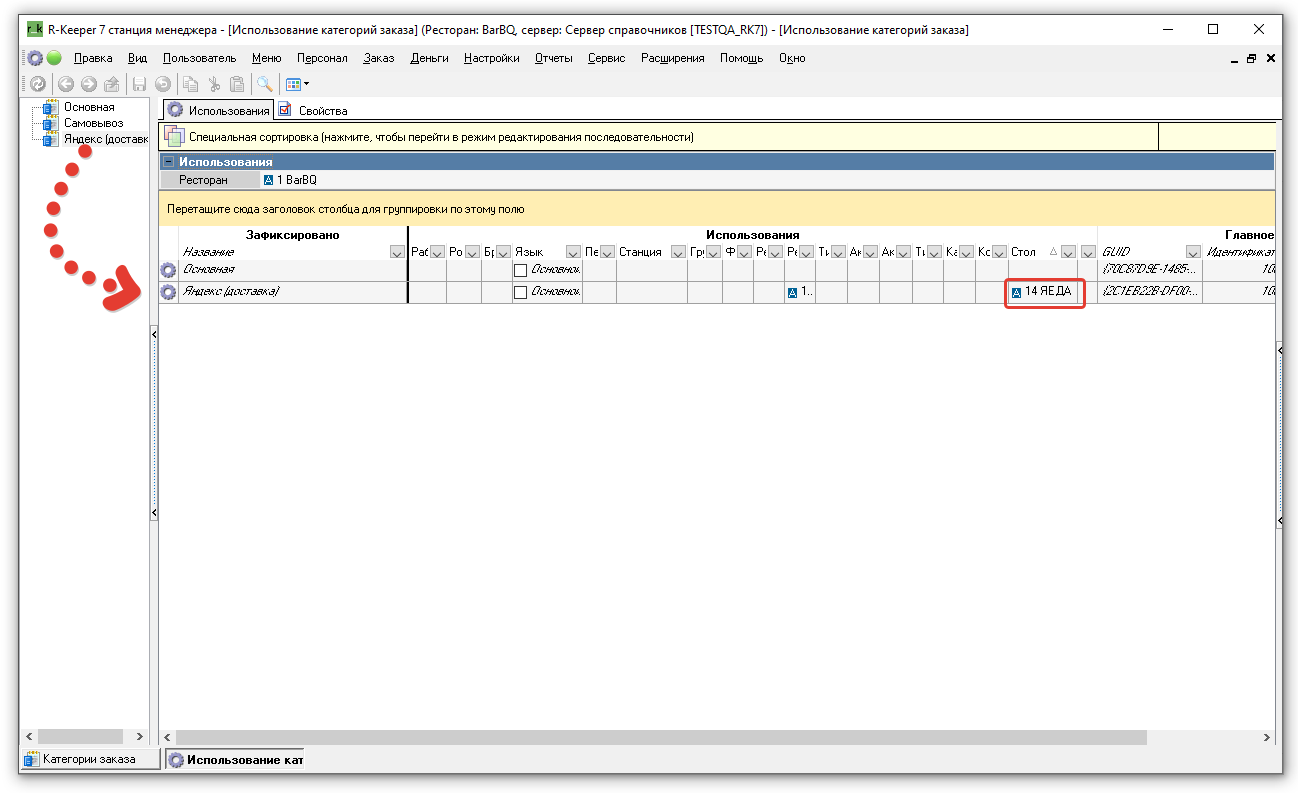
Task: Toggle the Язык checkbox in the Яндекс (доставка) row
Action: [x=520, y=293]
